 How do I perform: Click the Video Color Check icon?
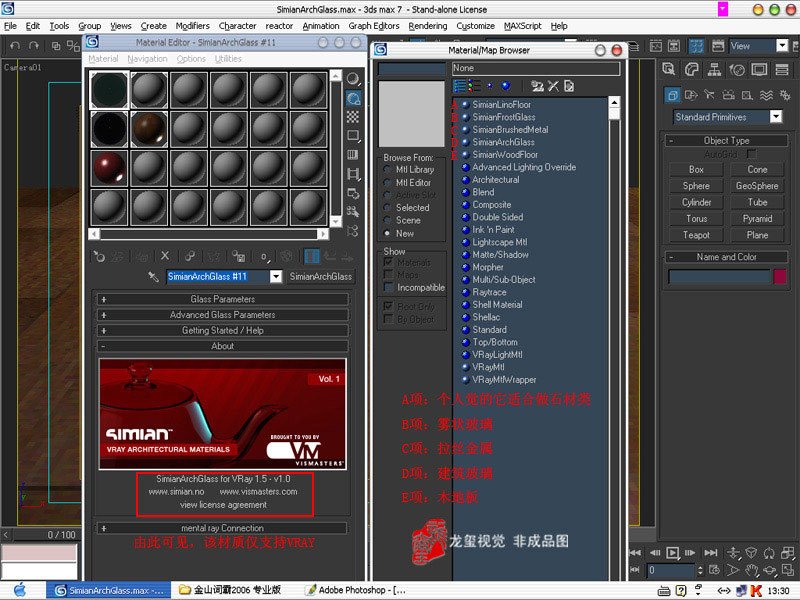353,155
